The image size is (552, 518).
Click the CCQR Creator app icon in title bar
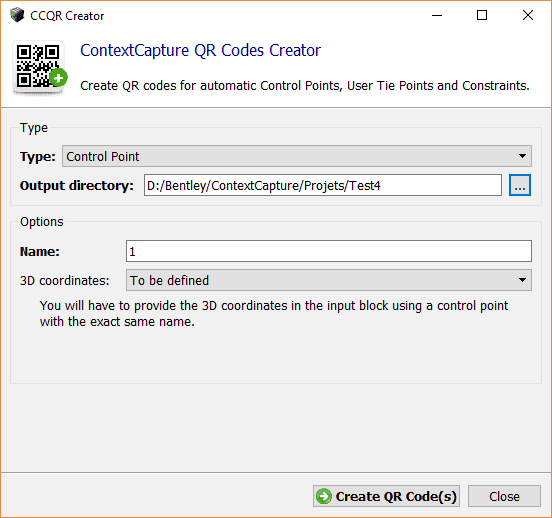click(x=17, y=15)
